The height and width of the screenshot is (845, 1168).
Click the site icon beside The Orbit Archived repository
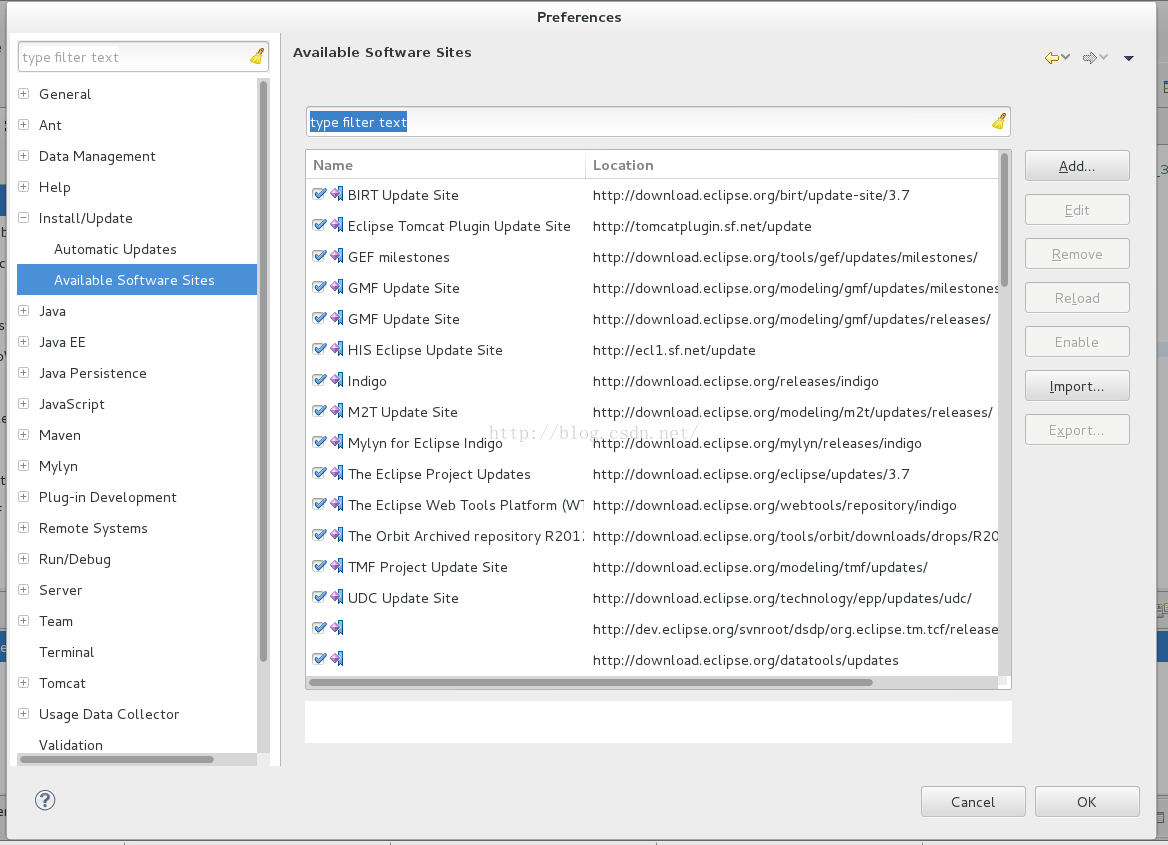[337, 535]
